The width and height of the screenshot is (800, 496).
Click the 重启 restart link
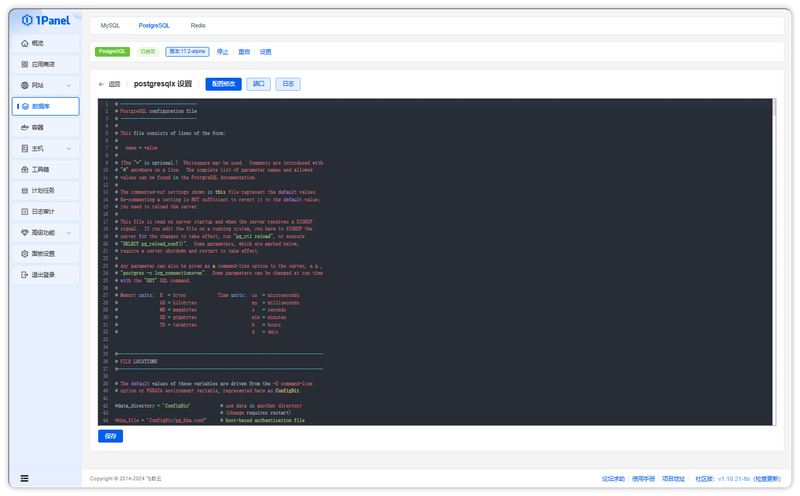[244, 52]
